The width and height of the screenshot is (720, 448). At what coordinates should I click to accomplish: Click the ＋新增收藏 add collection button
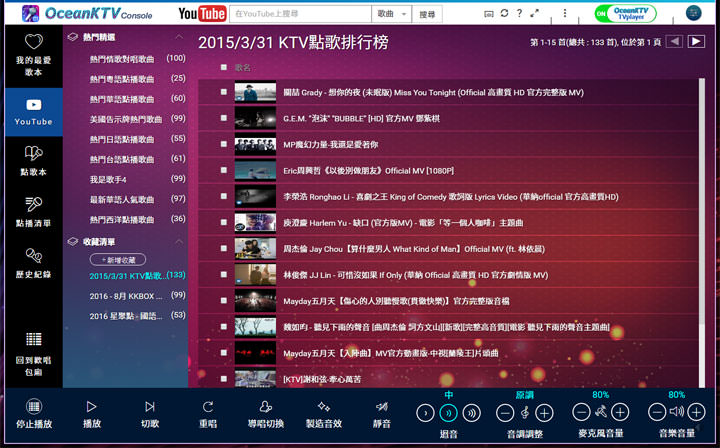(x=117, y=259)
